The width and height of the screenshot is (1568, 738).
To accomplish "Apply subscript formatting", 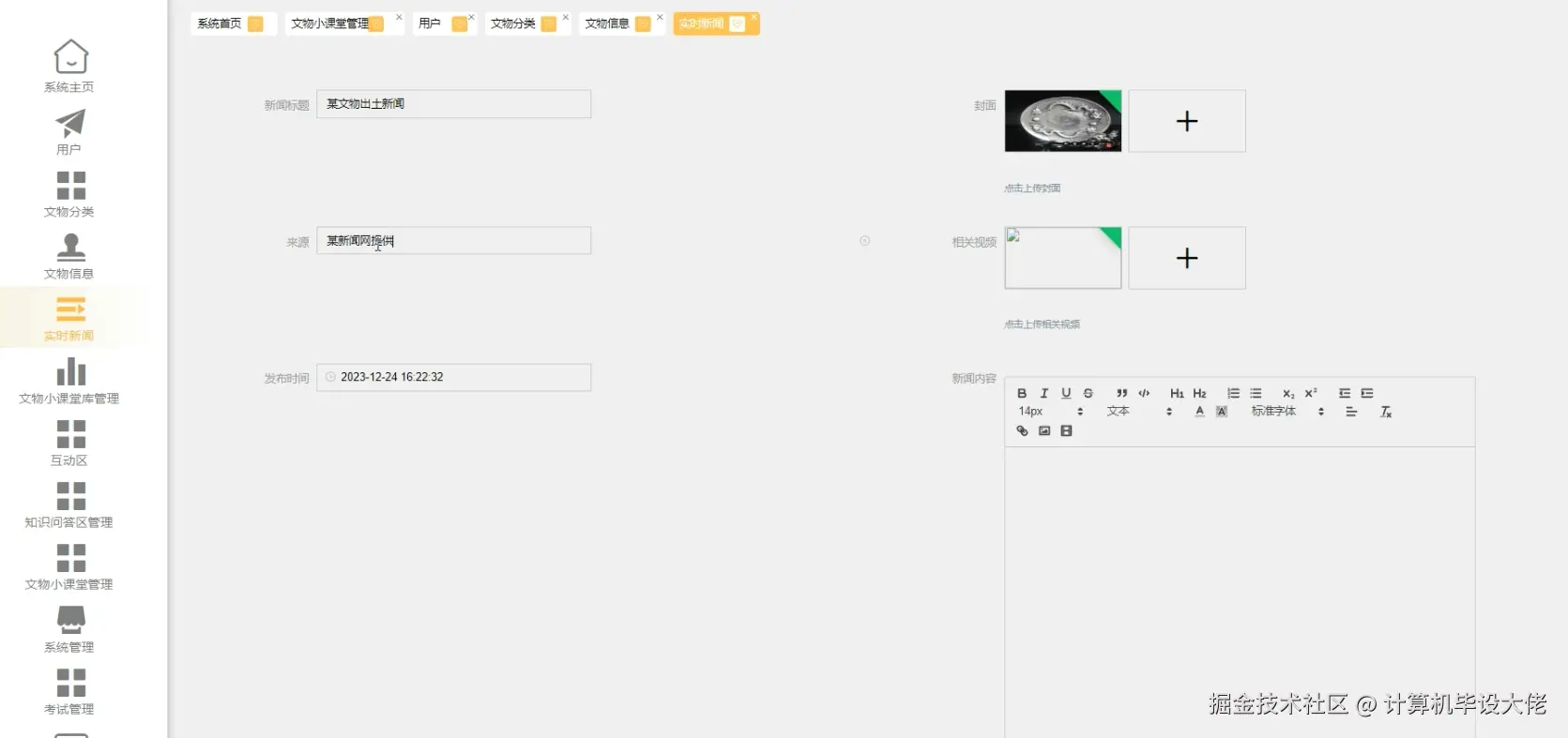I will click(1288, 393).
